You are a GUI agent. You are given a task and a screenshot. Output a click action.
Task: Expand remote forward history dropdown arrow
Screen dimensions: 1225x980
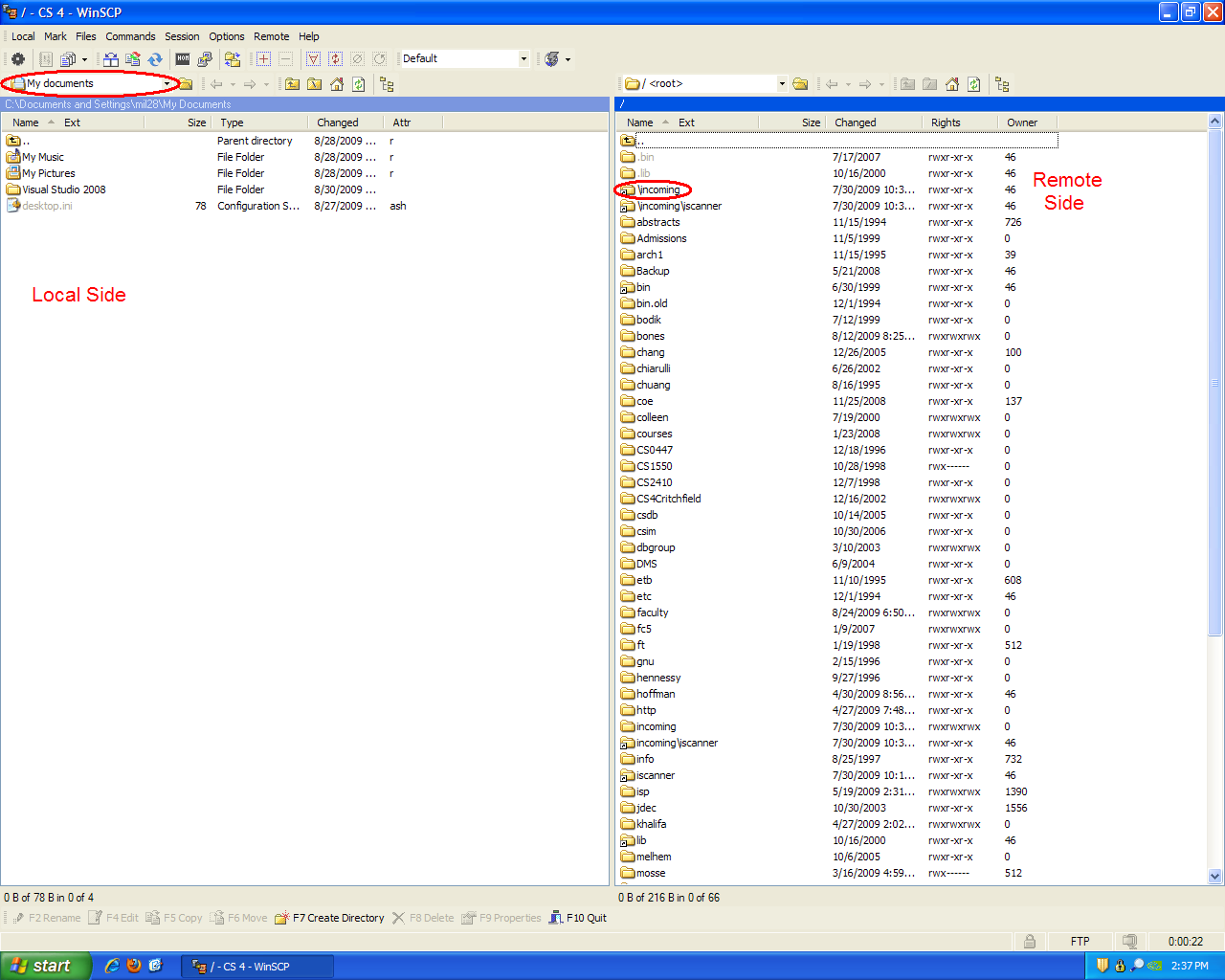tap(881, 84)
